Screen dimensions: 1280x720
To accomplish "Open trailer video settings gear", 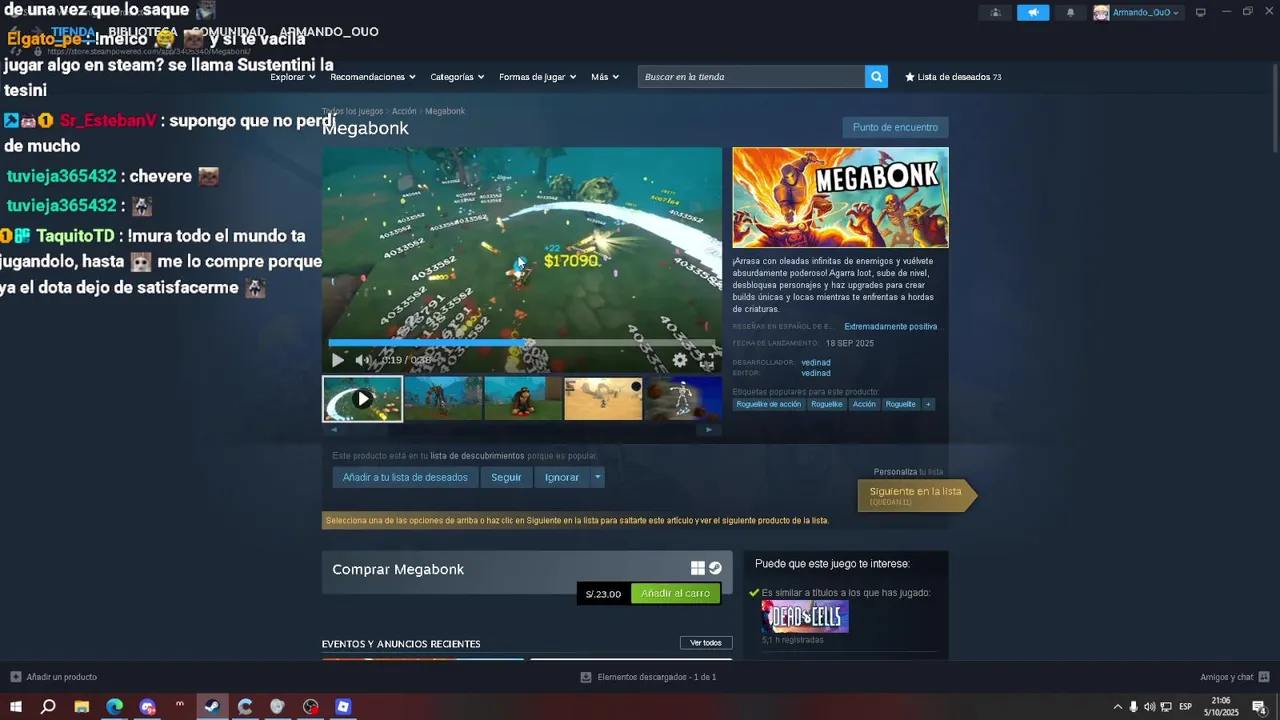I will click(x=680, y=360).
